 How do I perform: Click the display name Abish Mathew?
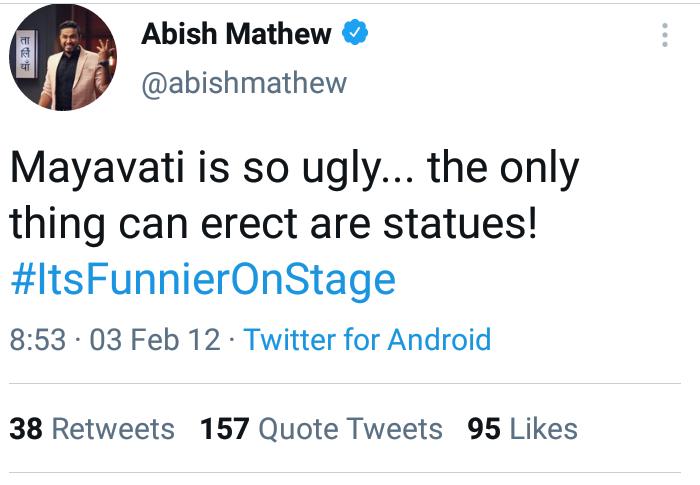click(236, 34)
